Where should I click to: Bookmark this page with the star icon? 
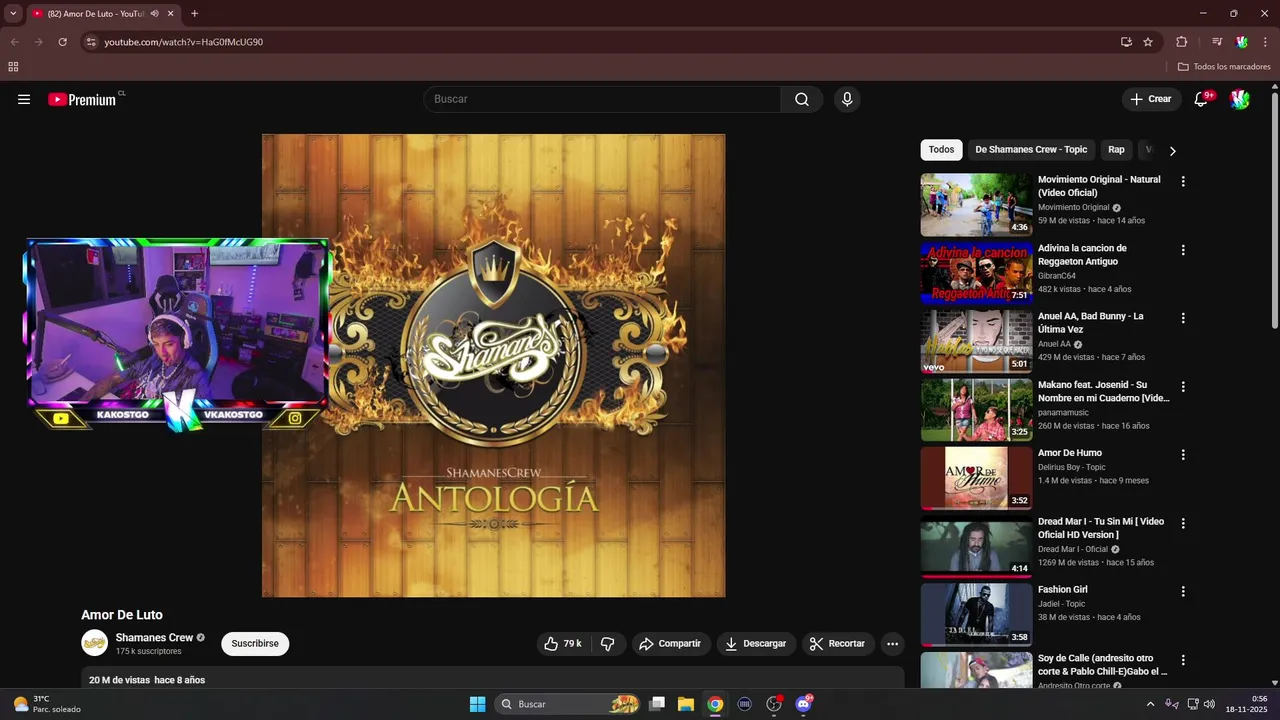[1148, 42]
